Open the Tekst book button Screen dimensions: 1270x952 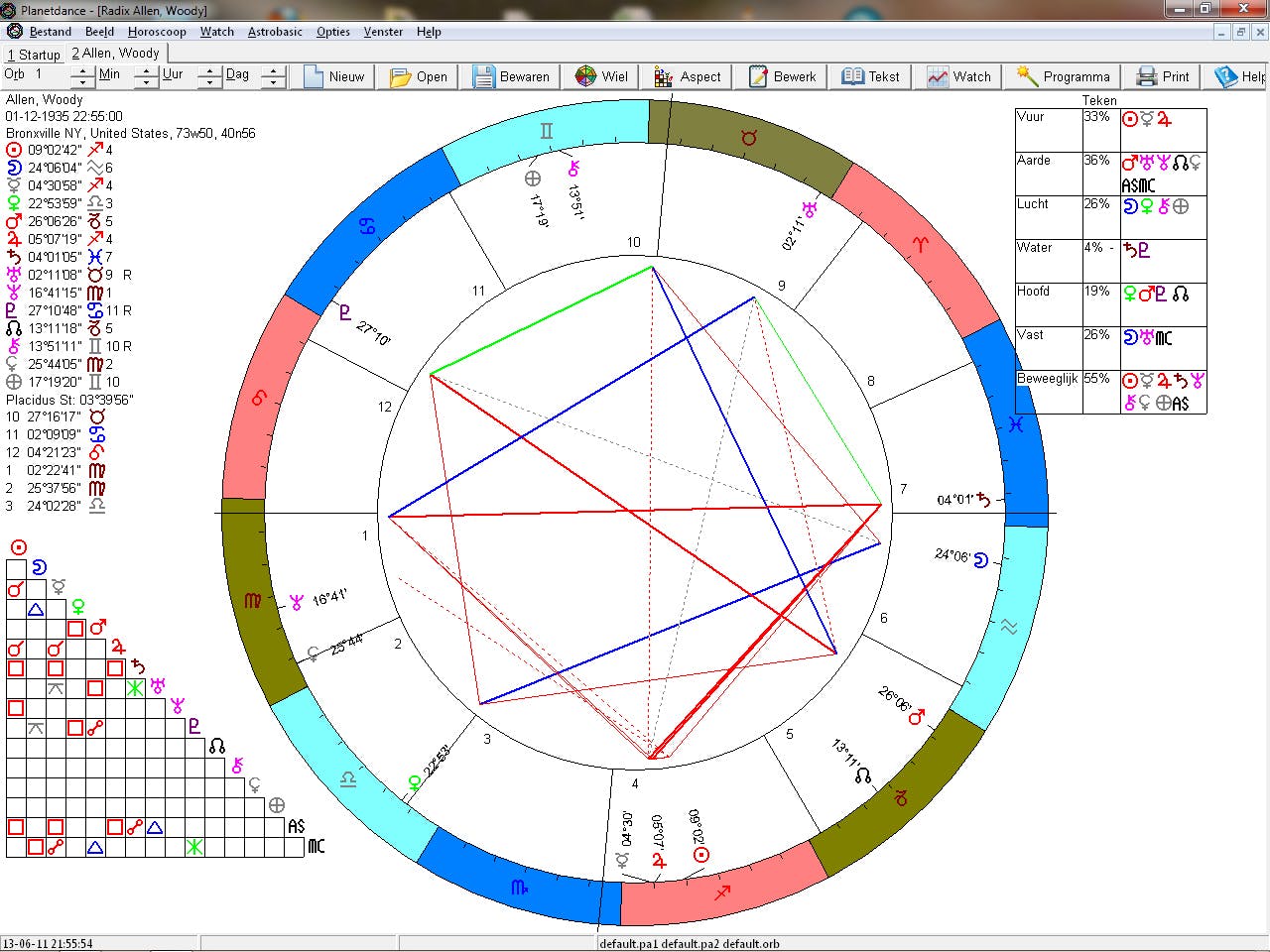point(870,76)
